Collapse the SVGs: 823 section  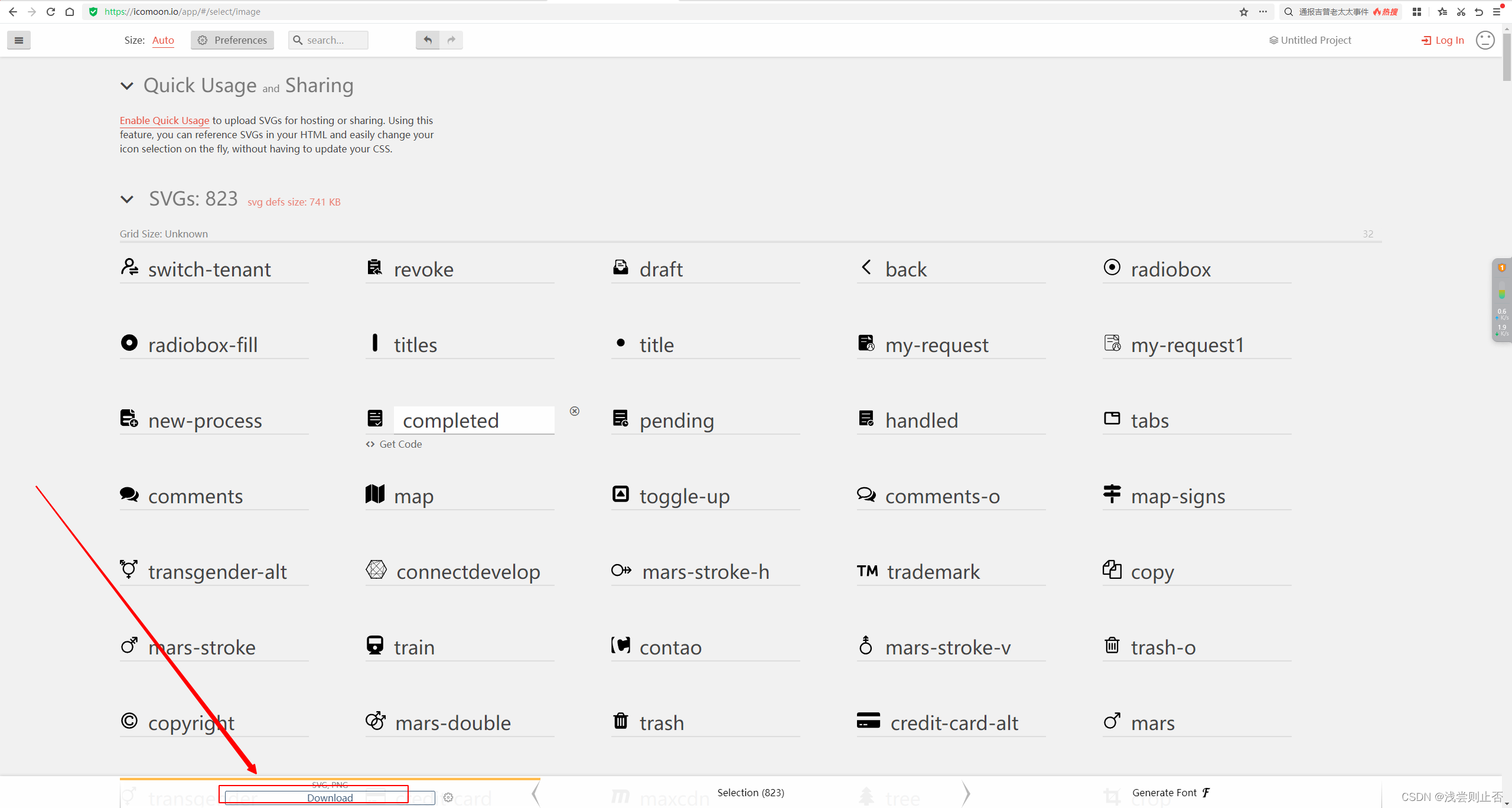coord(127,199)
